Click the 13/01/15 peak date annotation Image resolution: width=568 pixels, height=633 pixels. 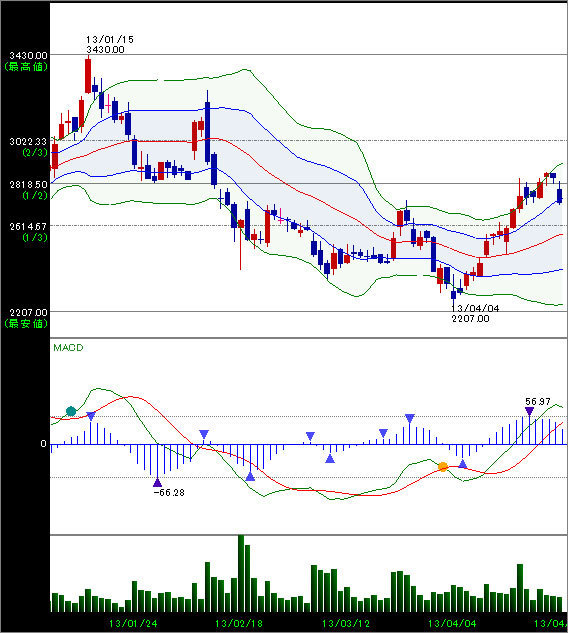tap(110, 40)
